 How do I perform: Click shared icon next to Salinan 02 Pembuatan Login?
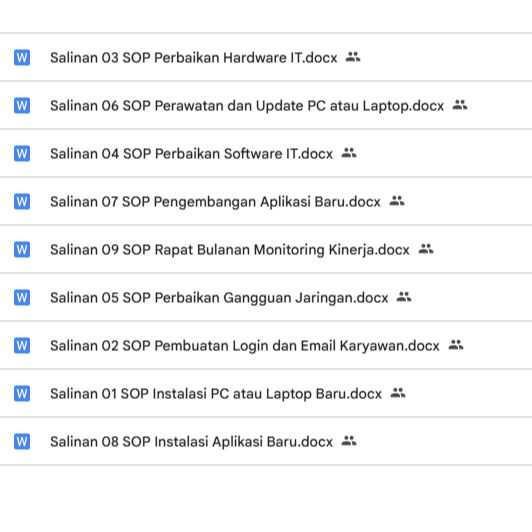[x=456, y=345]
